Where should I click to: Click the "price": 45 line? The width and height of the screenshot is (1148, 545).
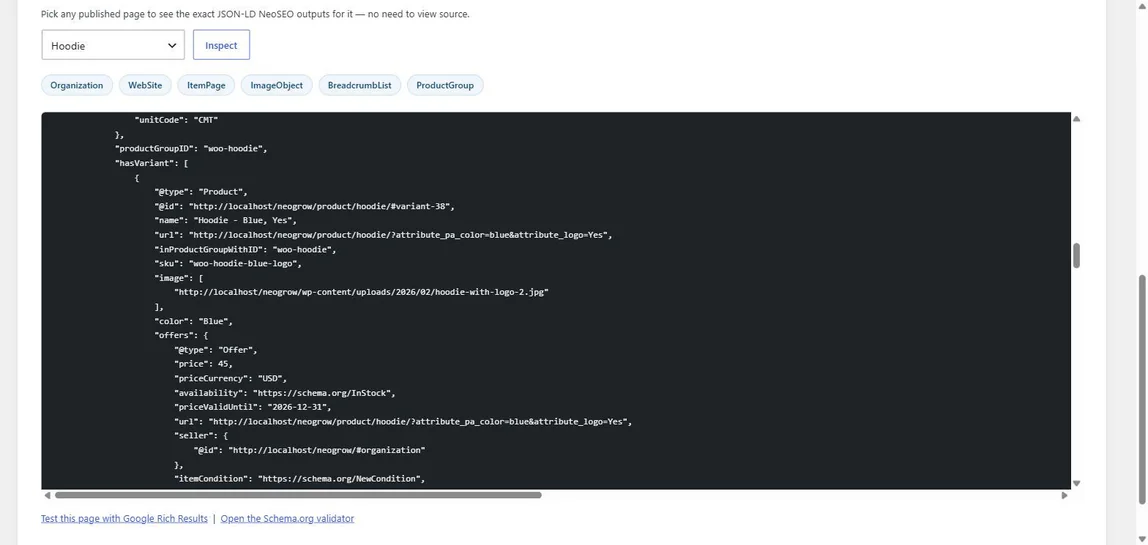click(203, 363)
